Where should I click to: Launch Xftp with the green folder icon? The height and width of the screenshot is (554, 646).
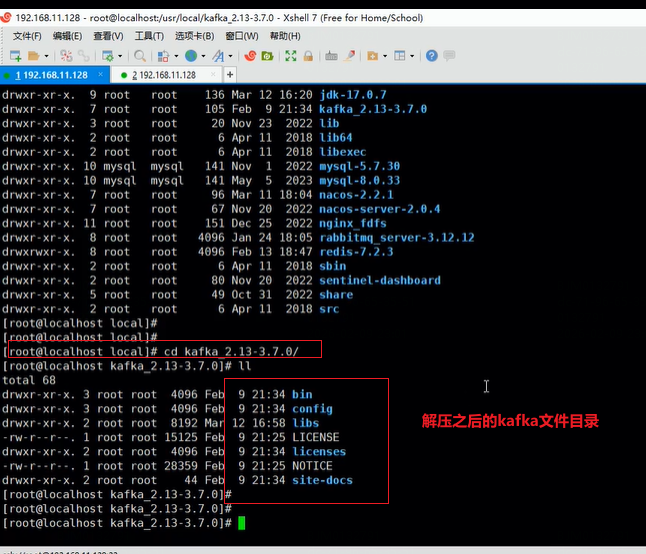coord(267,56)
